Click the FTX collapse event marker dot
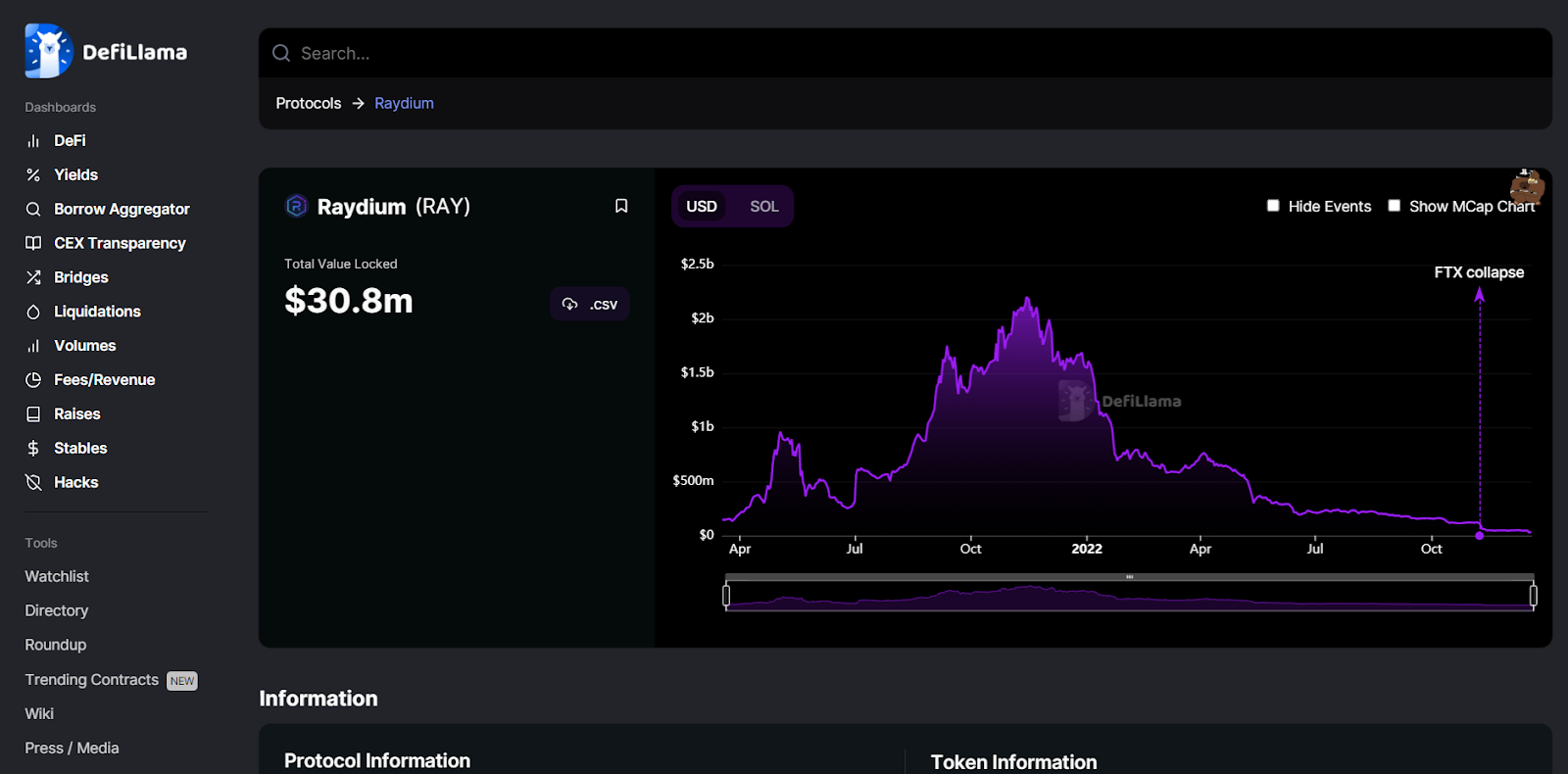 [1480, 535]
